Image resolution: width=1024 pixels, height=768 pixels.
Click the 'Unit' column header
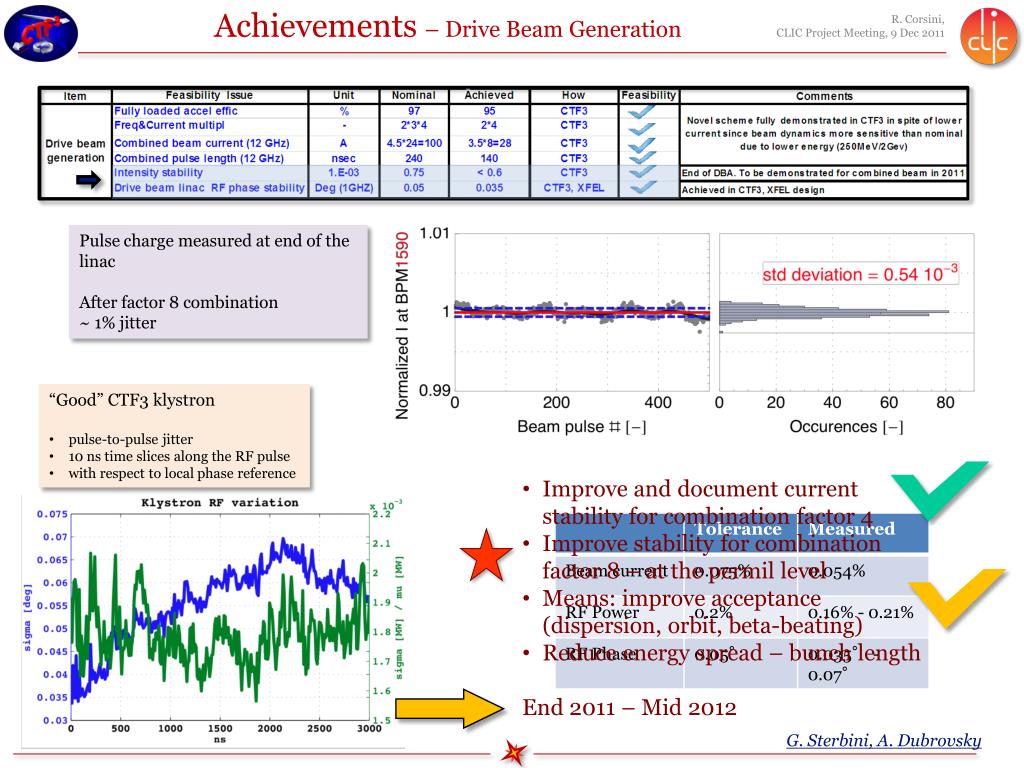click(344, 95)
